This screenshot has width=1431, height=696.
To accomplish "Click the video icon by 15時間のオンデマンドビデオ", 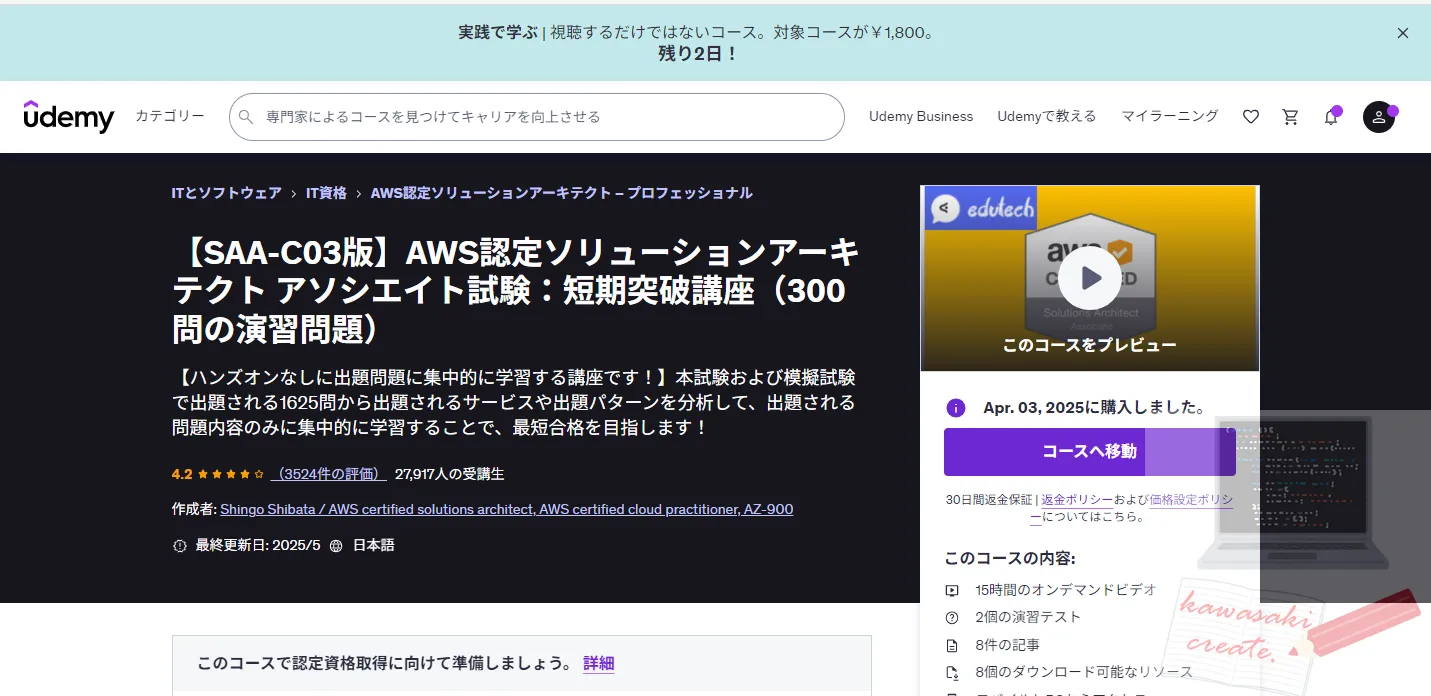I will click(x=953, y=591).
